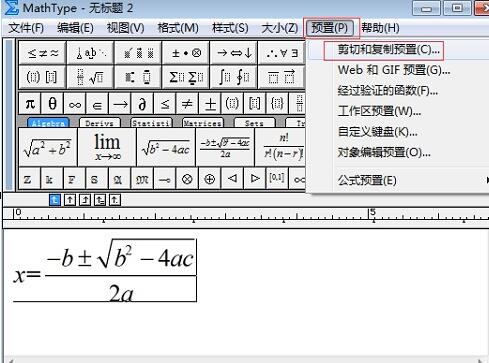Click inside the quadratic formula in editing area
This screenshot has width=489, height=363.
(x=105, y=271)
